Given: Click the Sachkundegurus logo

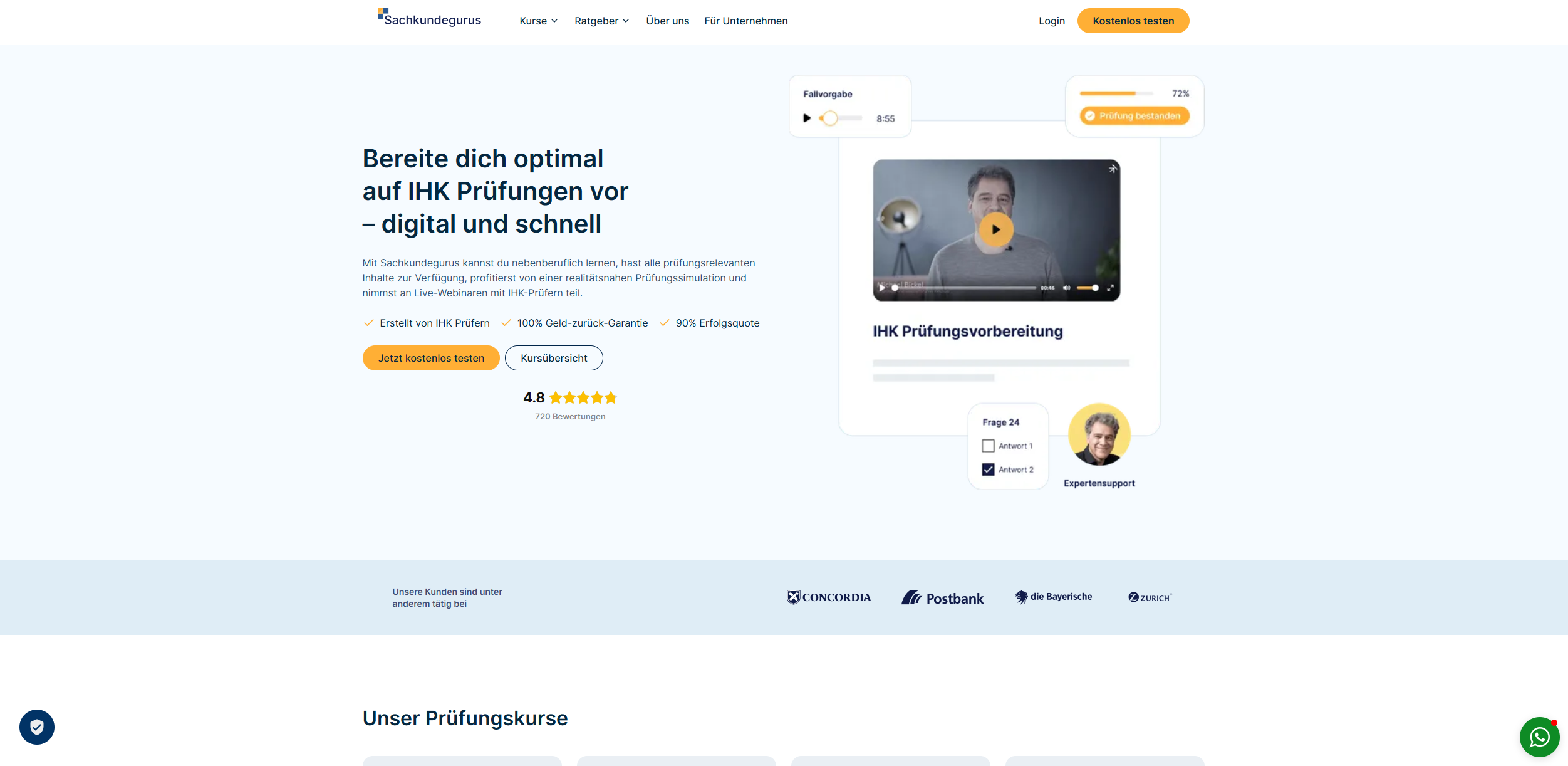Looking at the screenshot, I should [x=429, y=19].
